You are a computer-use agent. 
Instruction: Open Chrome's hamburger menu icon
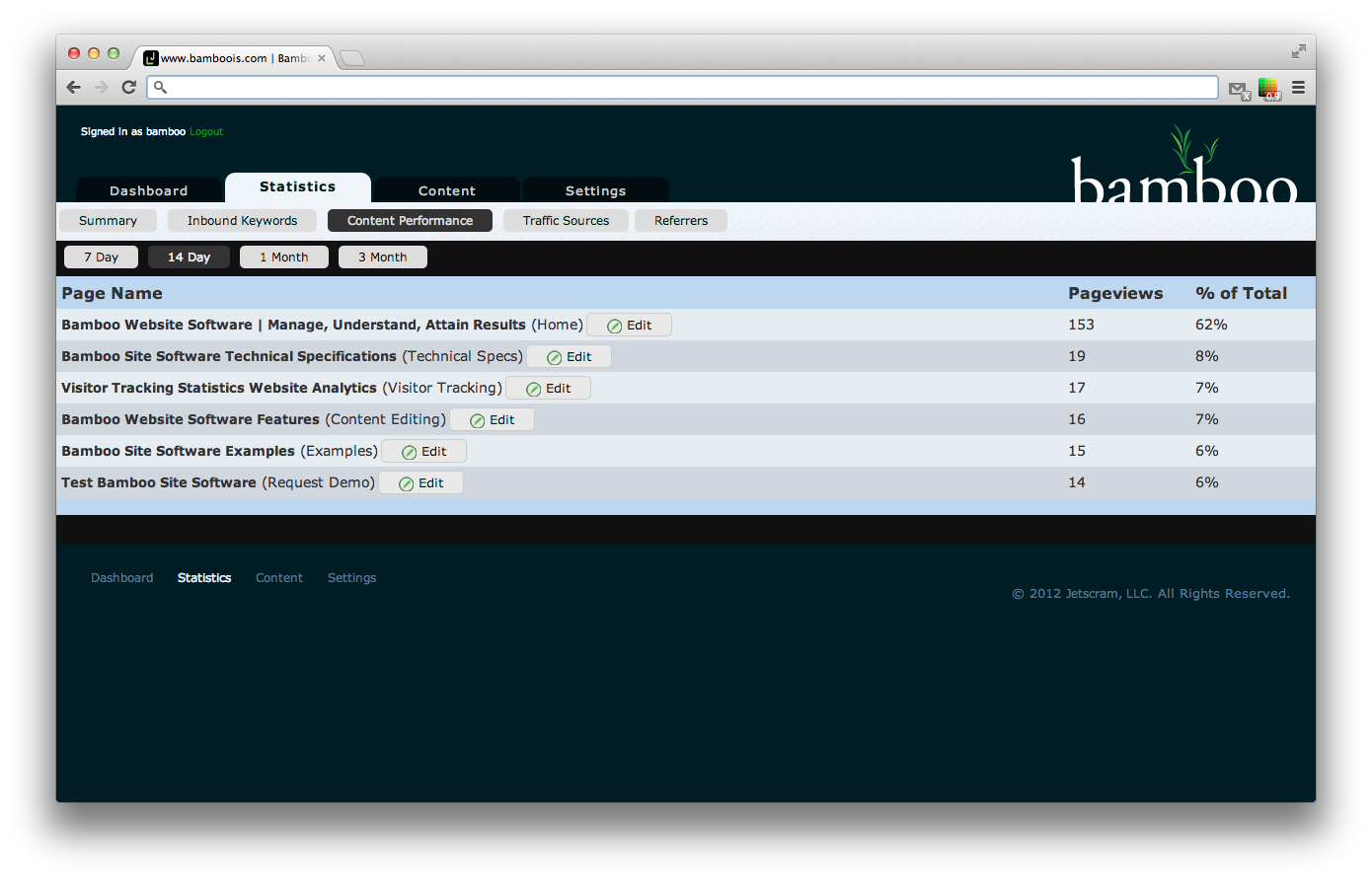(x=1298, y=87)
